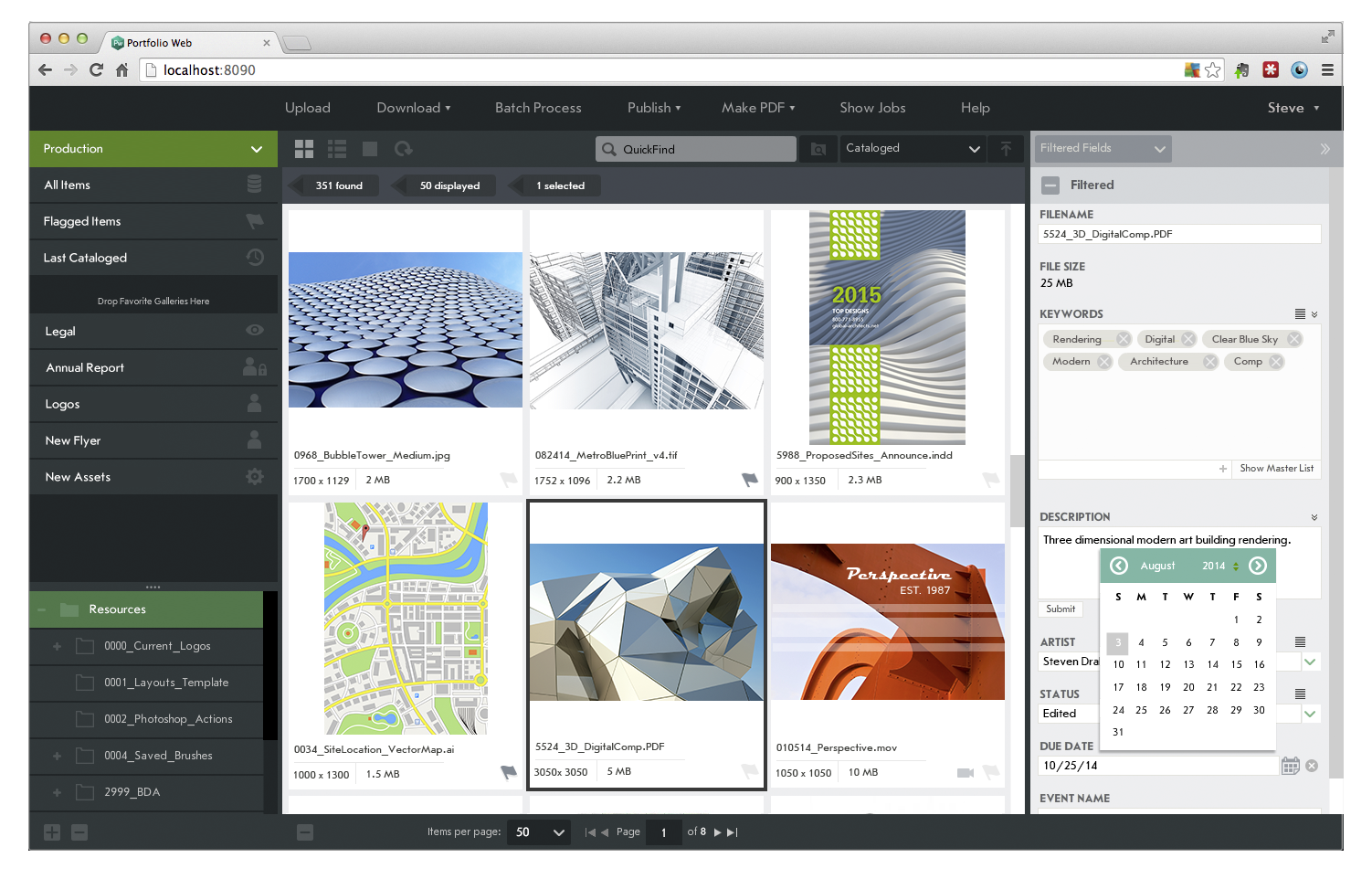Viewport: 1372px width, 879px height.
Task: Click the browser home icon
Action: click(x=121, y=70)
